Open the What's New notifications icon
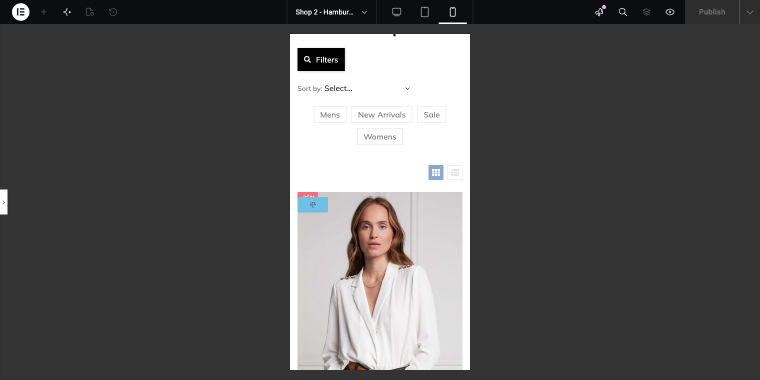The width and height of the screenshot is (760, 380). pyautogui.click(x=600, y=12)
